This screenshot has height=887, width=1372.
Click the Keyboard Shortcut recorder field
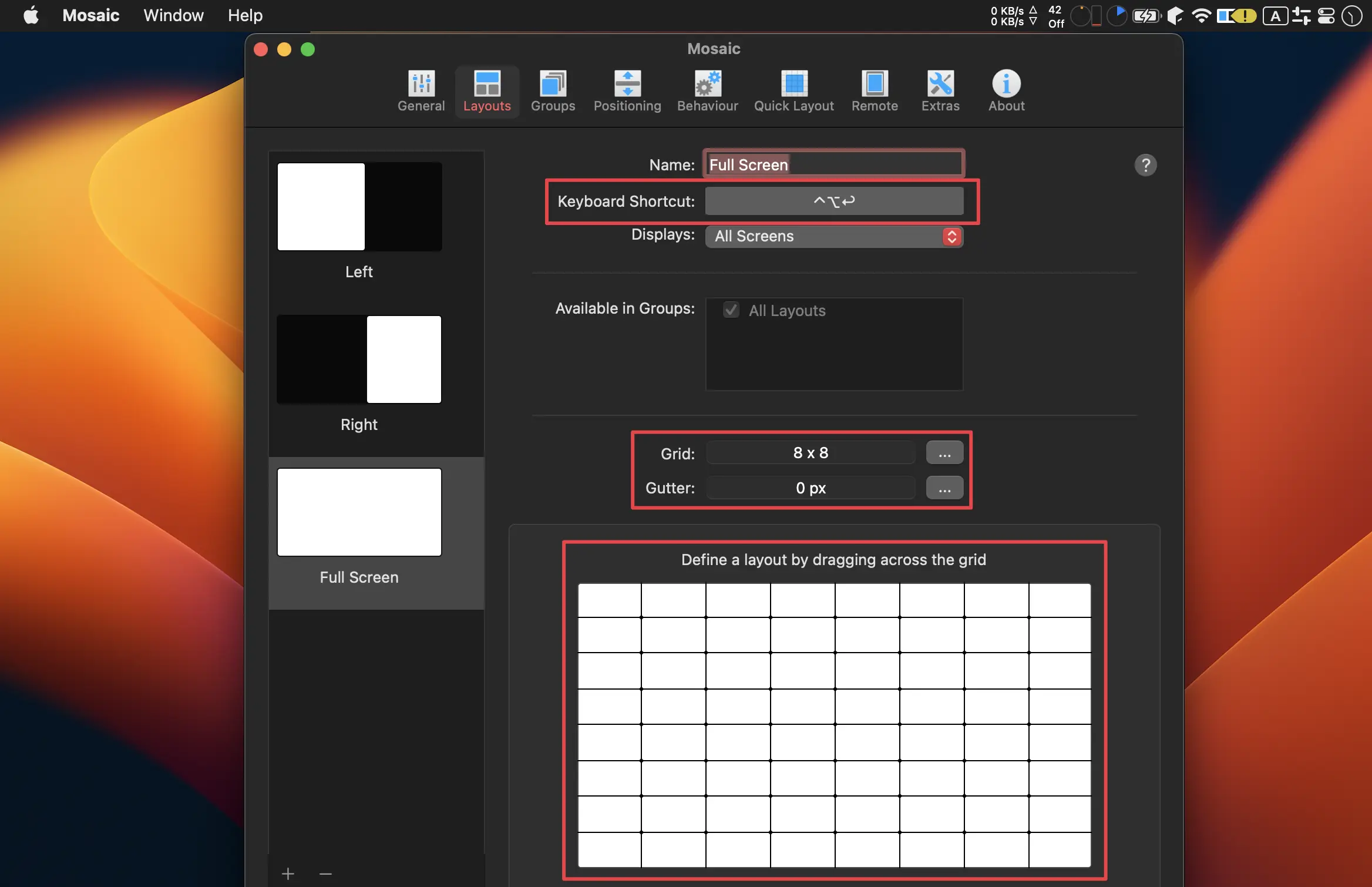[833, 201]
